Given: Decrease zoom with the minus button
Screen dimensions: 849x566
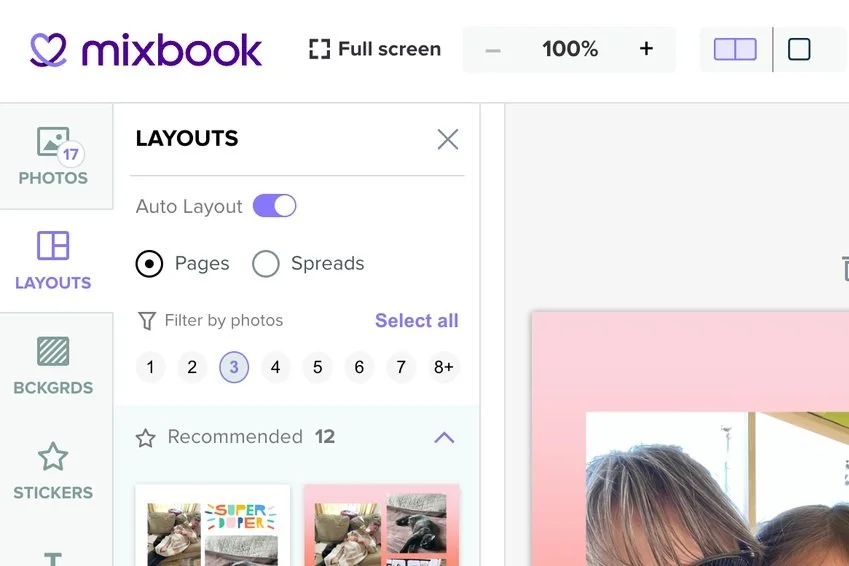Looking at the screenshot, I should coord(493,50).
